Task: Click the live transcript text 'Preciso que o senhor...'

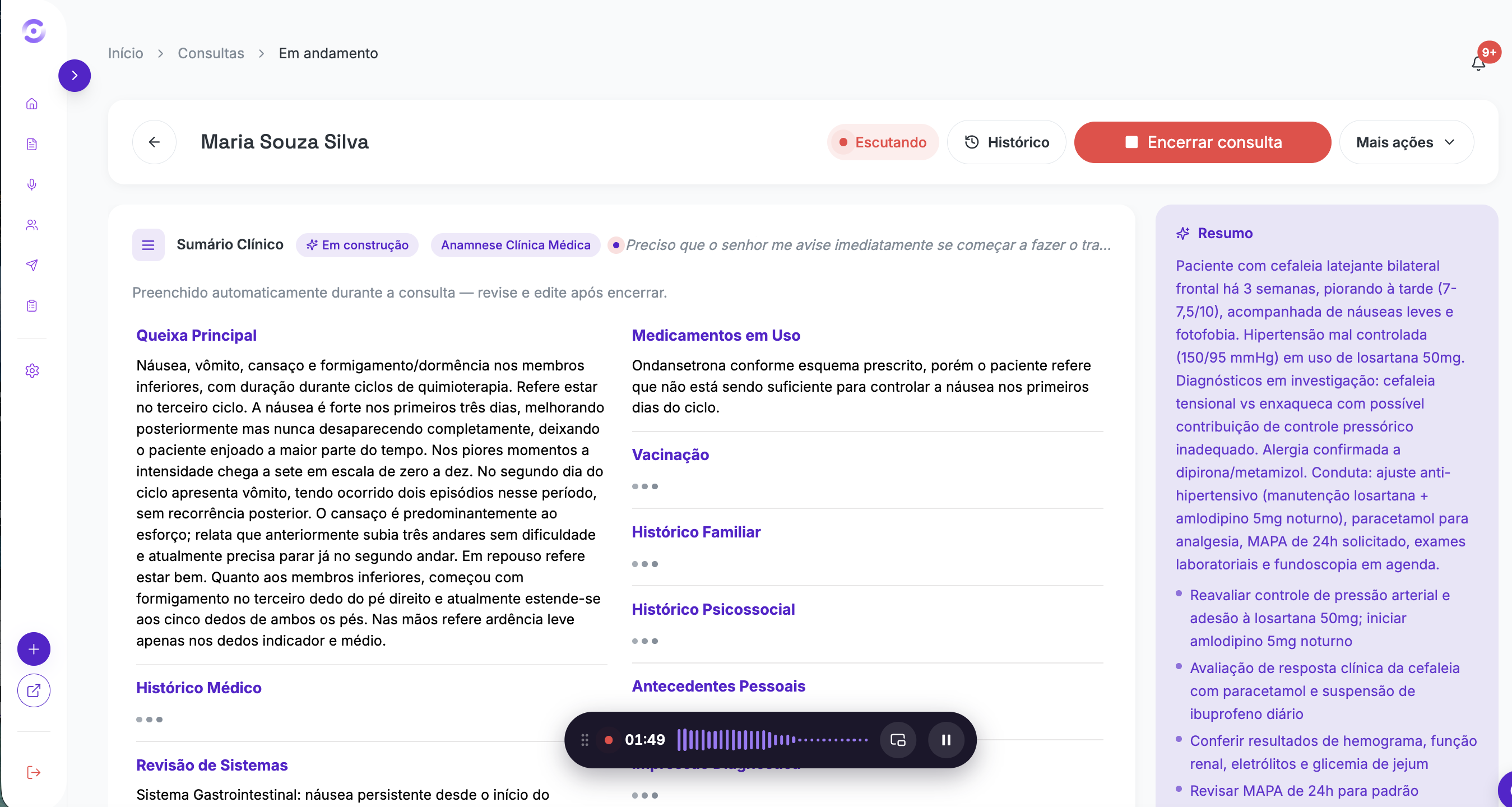Action: pos(868,245)
